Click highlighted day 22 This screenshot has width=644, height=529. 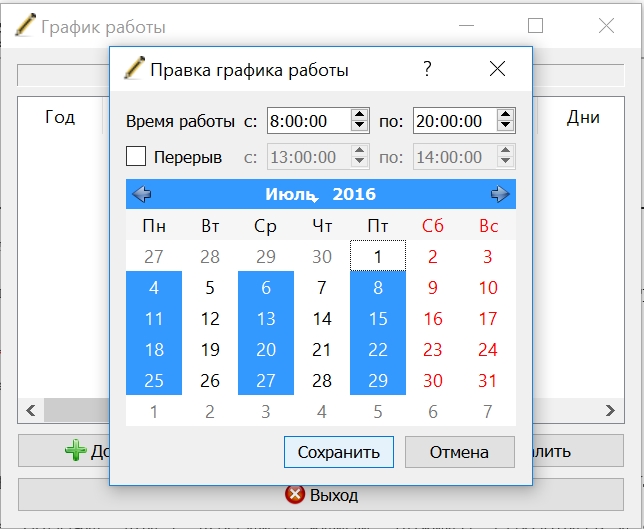point(378,349)
